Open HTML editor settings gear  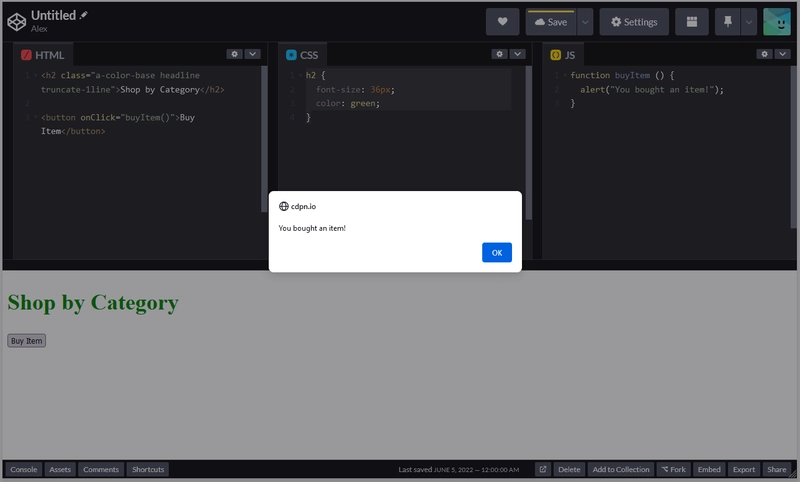pyautogui.click(x=234, y=54)
